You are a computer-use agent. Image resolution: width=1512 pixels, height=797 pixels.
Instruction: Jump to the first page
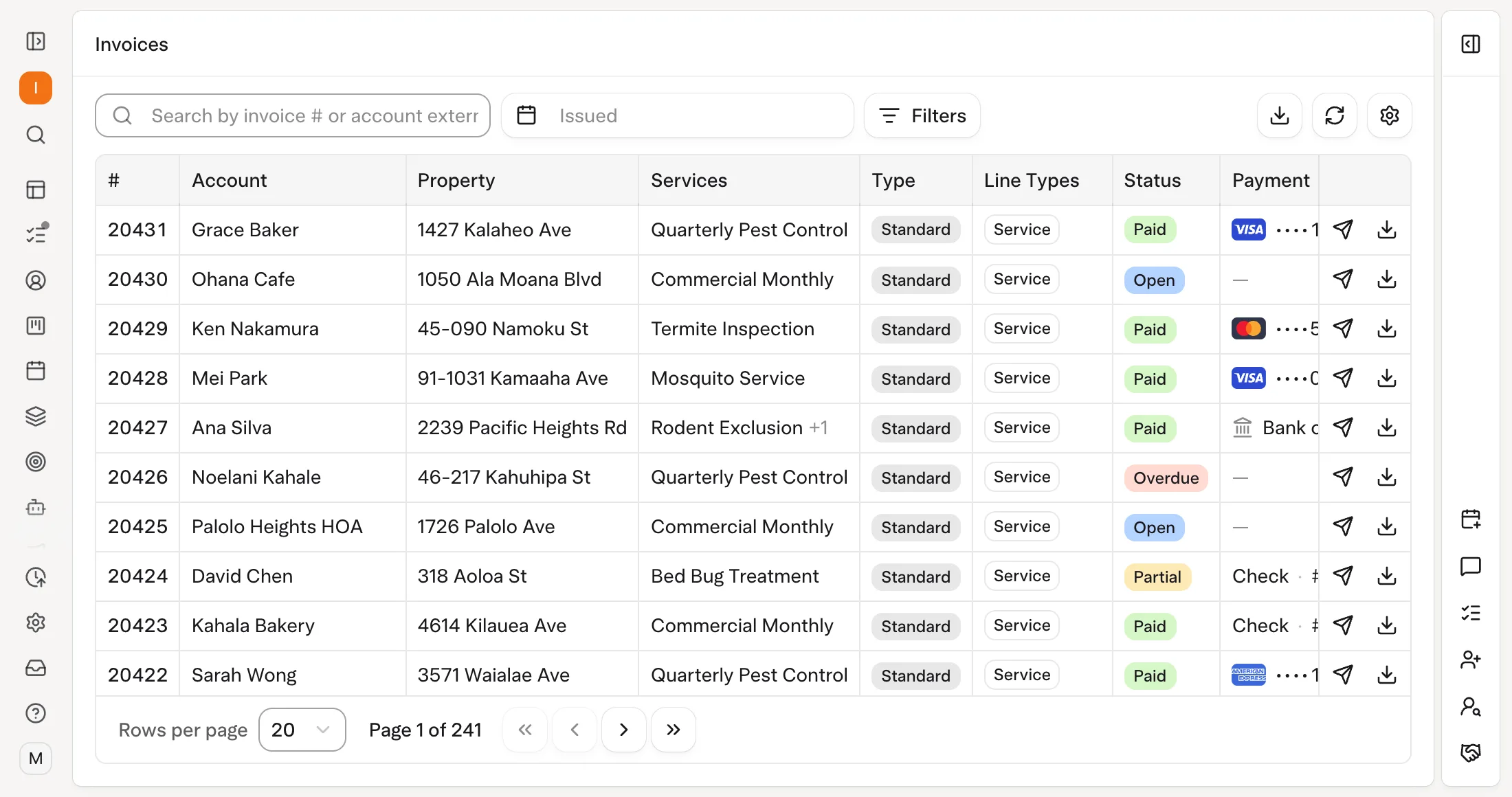pos(525,730)
